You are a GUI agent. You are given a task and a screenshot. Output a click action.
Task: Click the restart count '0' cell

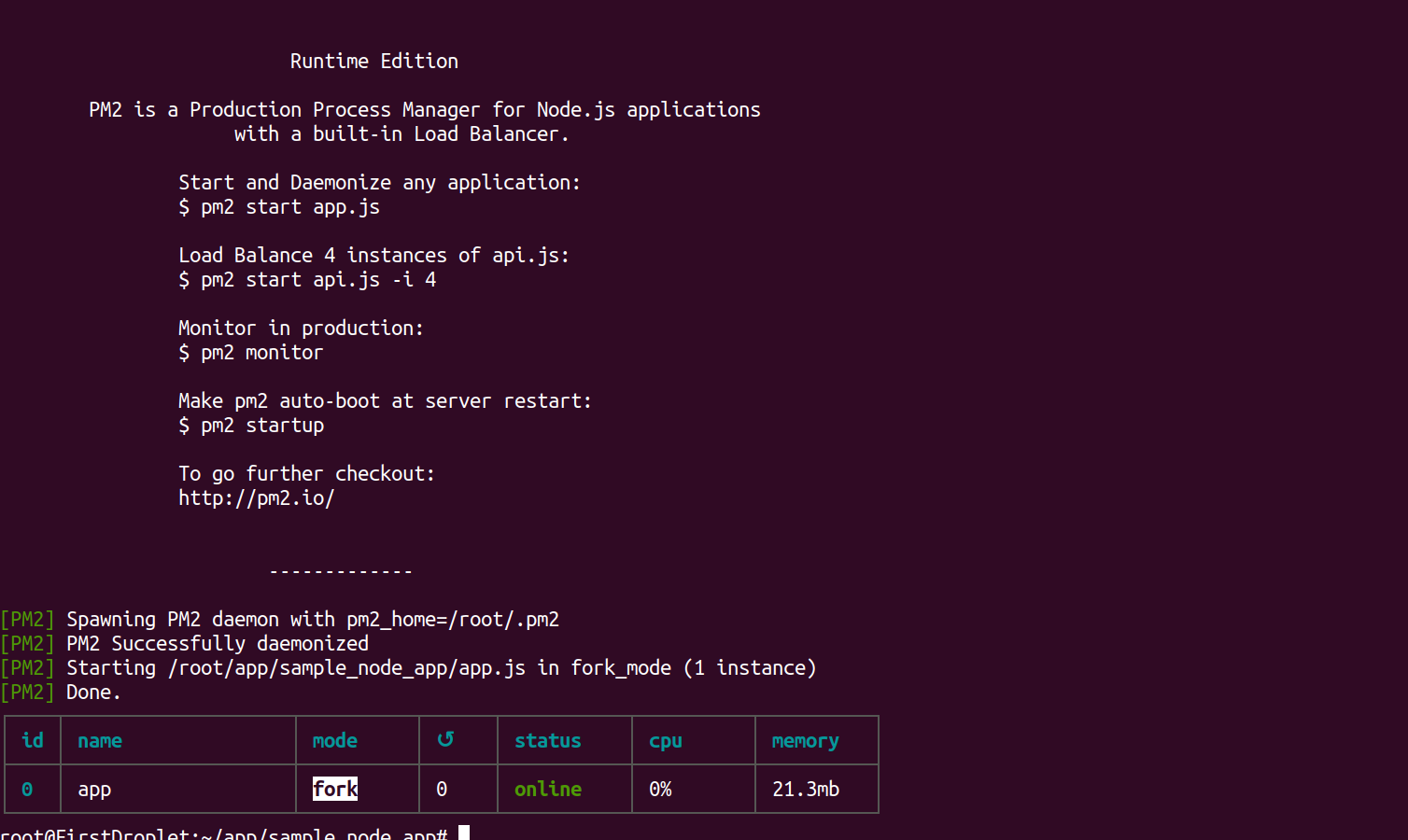pyautogui.click(x=442, y=789)
